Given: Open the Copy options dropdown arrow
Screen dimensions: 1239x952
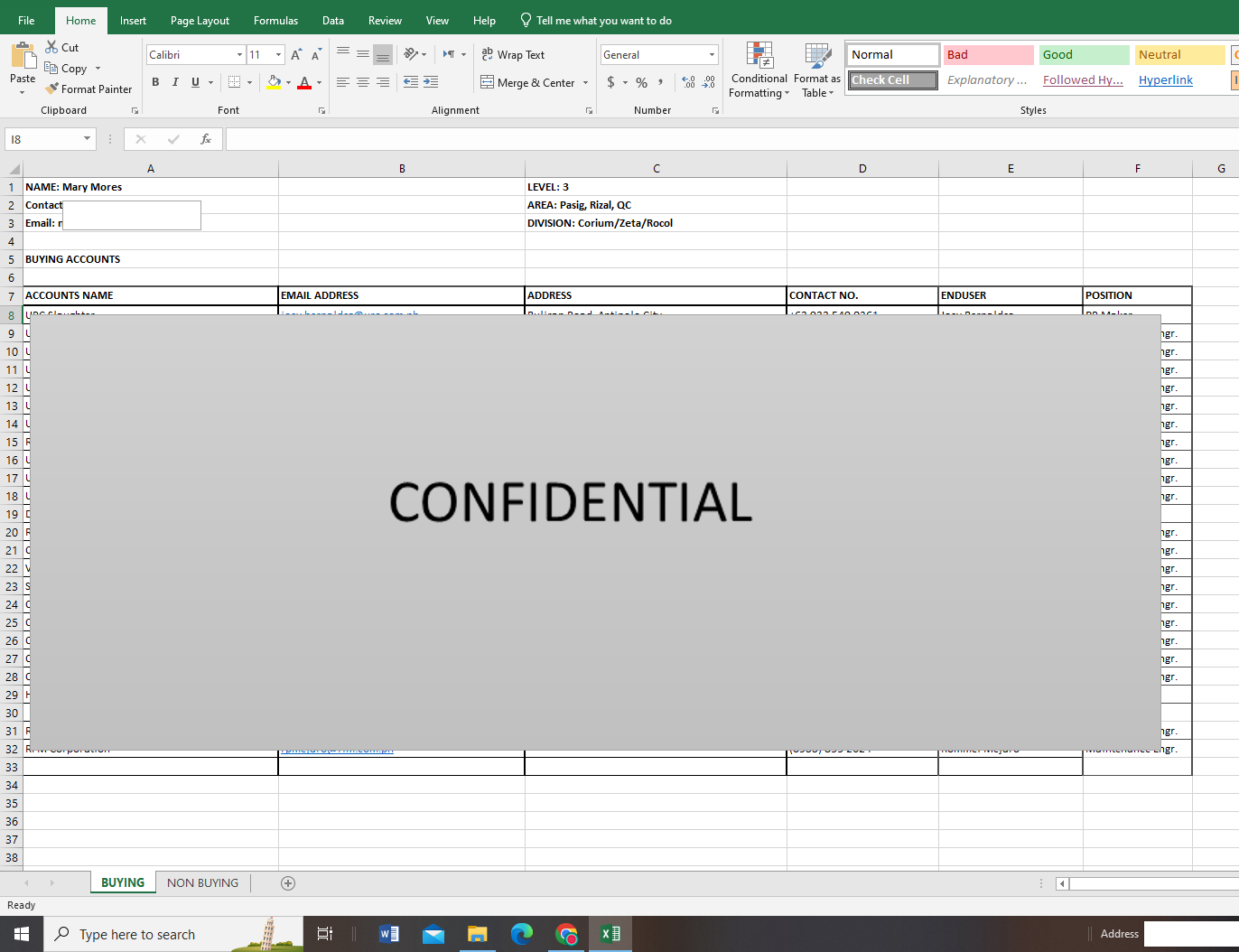Looking at the screenshot, I should point(98,69).
